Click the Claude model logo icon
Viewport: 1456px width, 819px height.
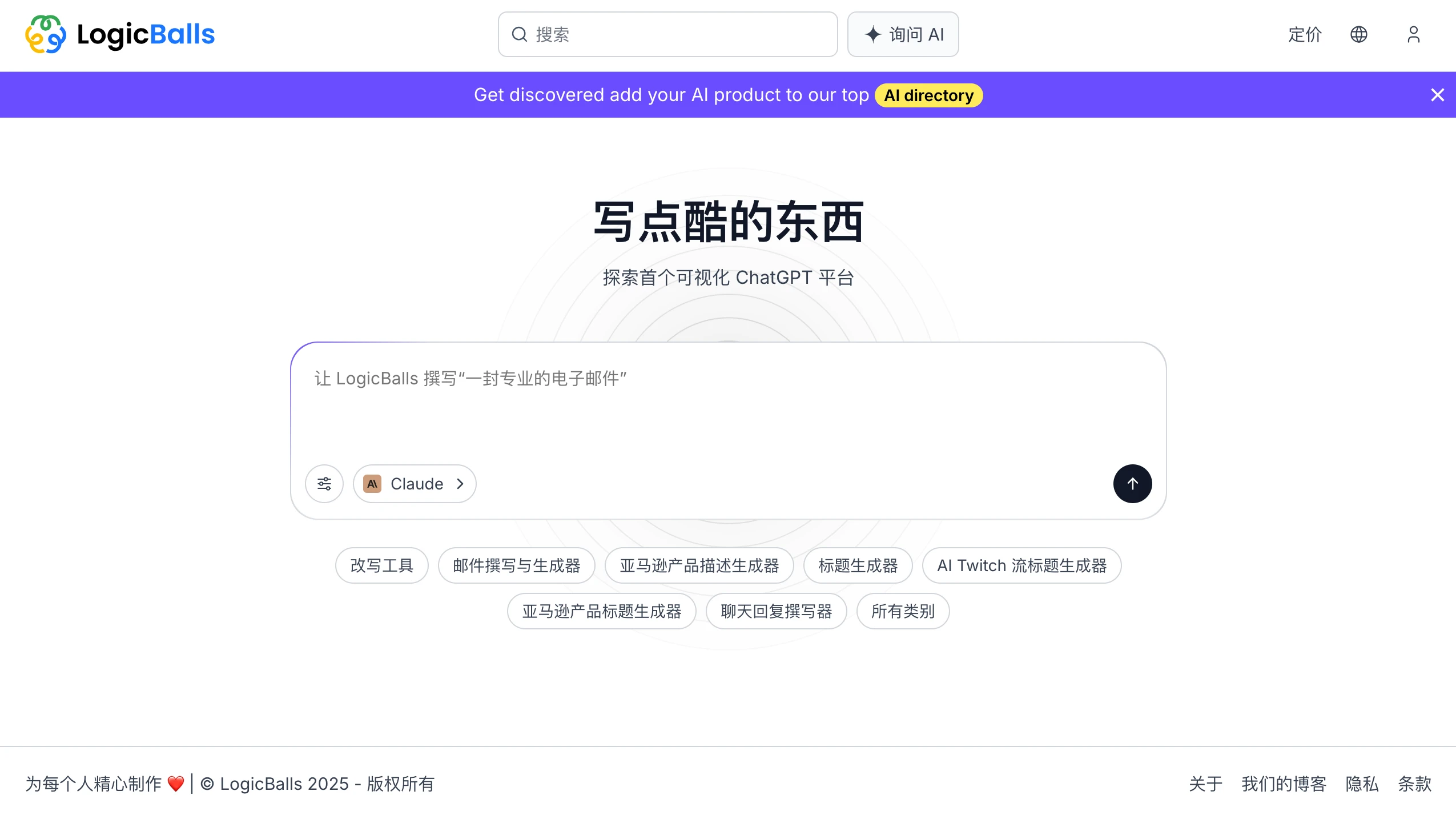pyautogui.click(x=372, y=484)
